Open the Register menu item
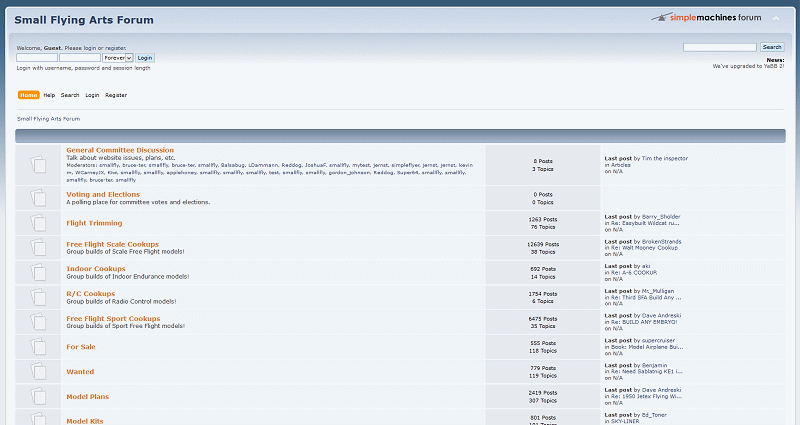The image size is (800, 425). tap(116, 95)
